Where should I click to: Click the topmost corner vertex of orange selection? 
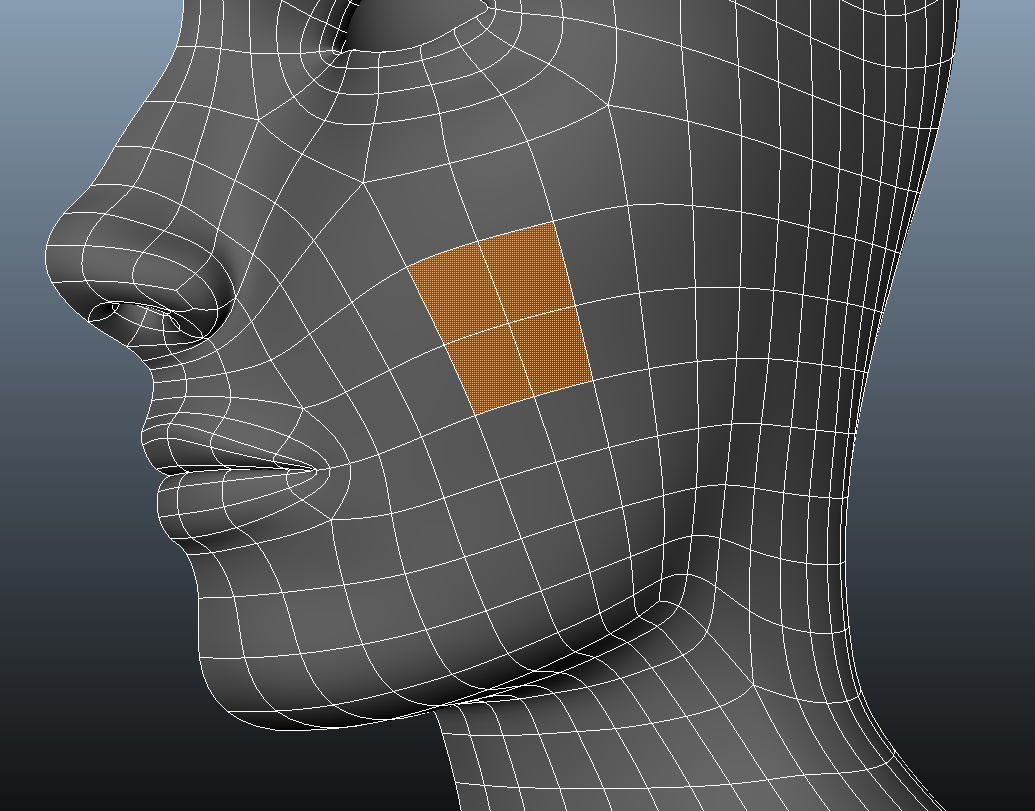coord(553,223)
